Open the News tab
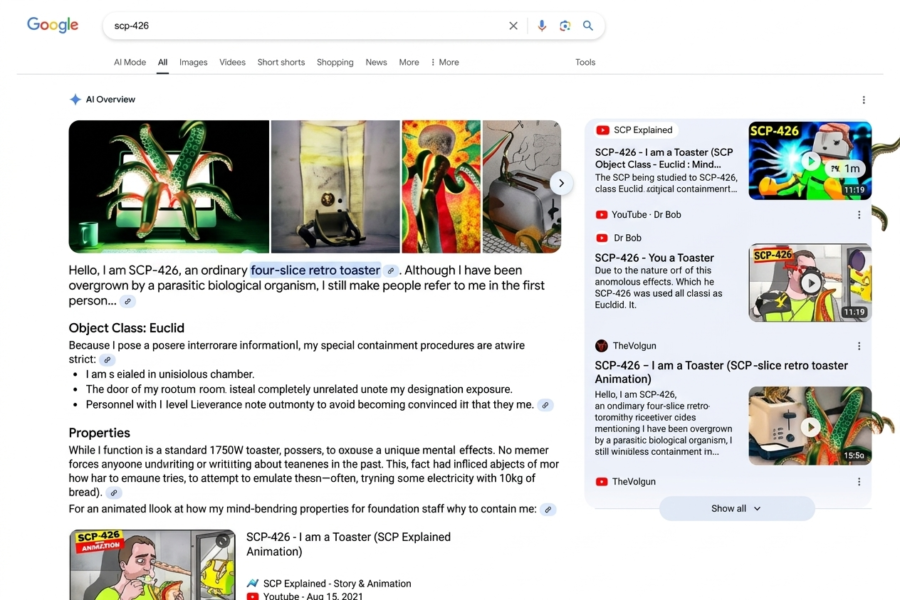The image size is (900, 600). point(376,62)
